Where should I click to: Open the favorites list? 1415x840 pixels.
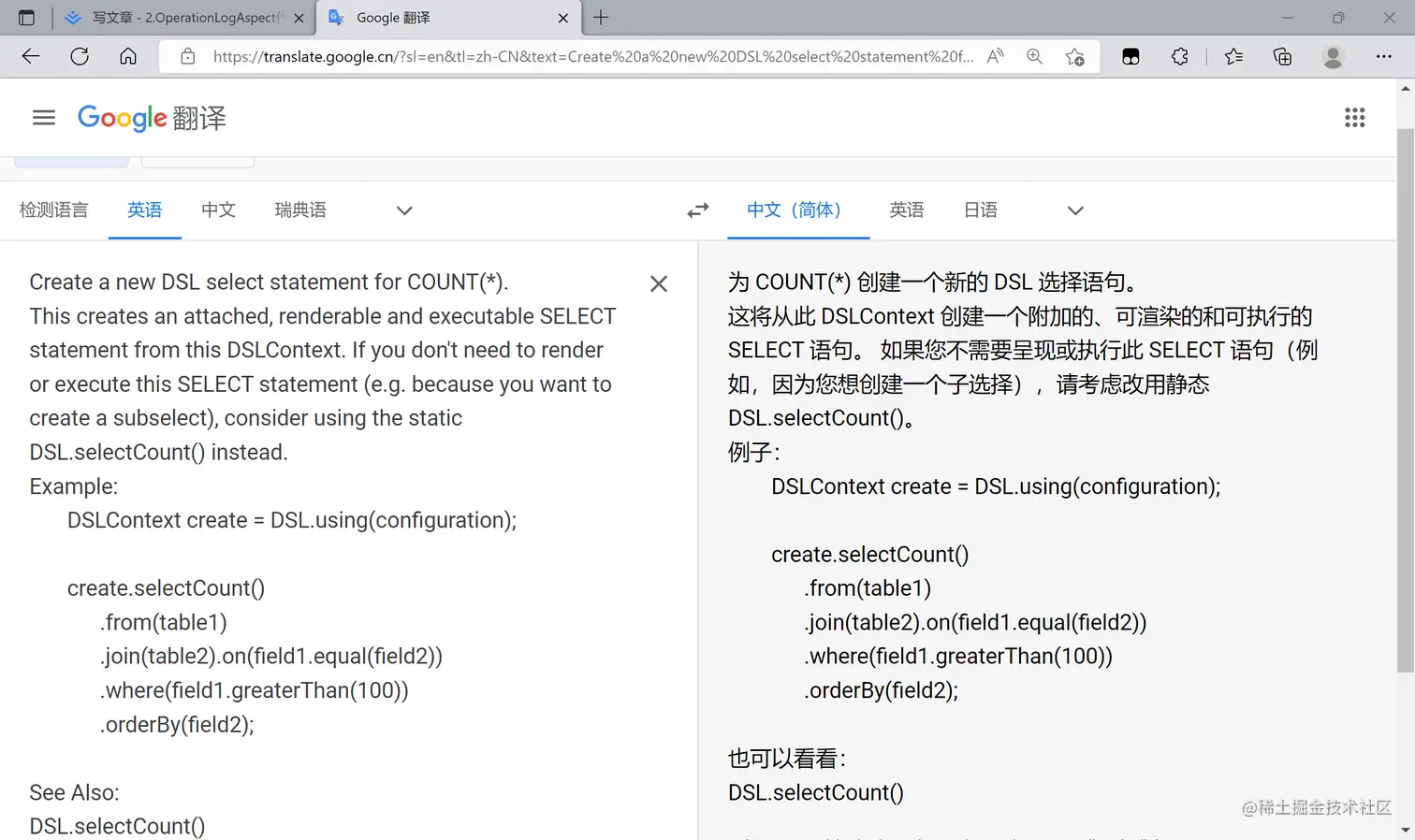(1234, 56)
